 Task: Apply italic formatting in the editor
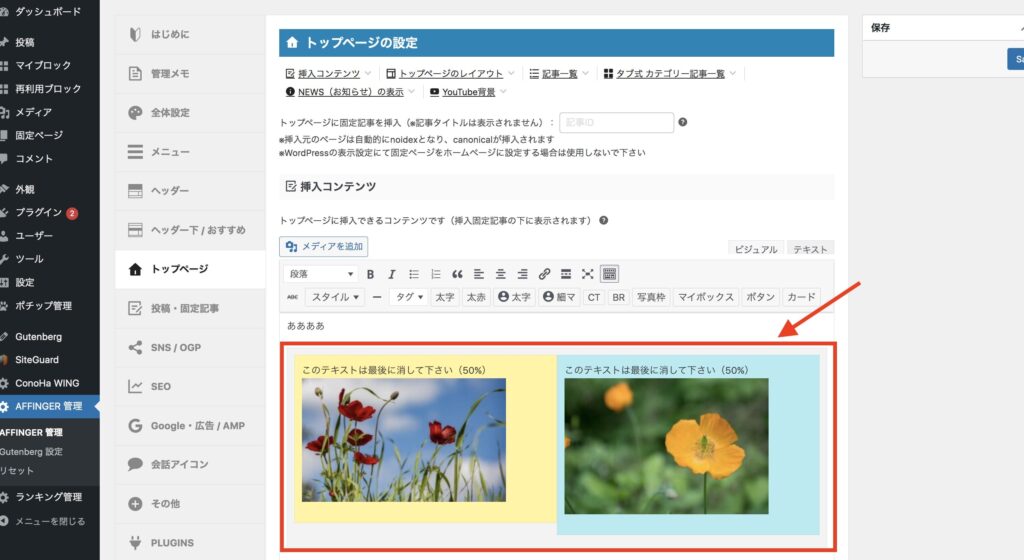click(391, 274)
